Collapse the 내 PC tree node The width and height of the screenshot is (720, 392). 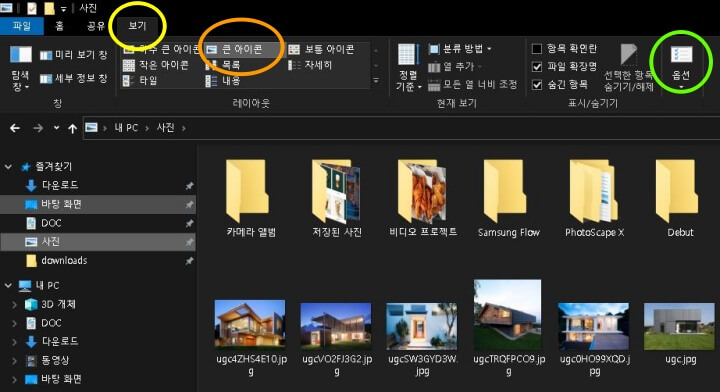[8, 286]
